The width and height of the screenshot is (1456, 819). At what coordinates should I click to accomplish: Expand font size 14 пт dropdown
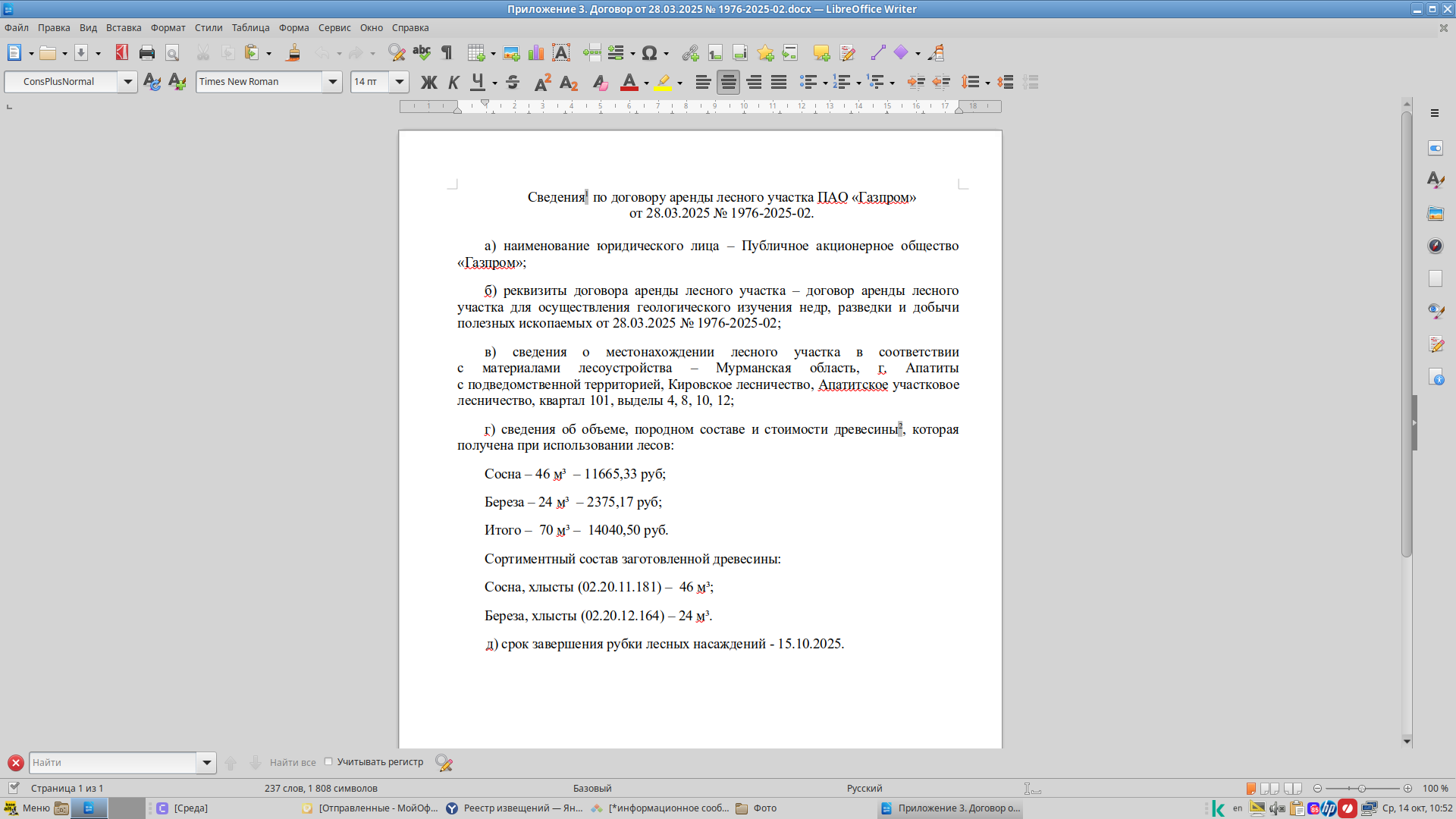tap(400, 82)
